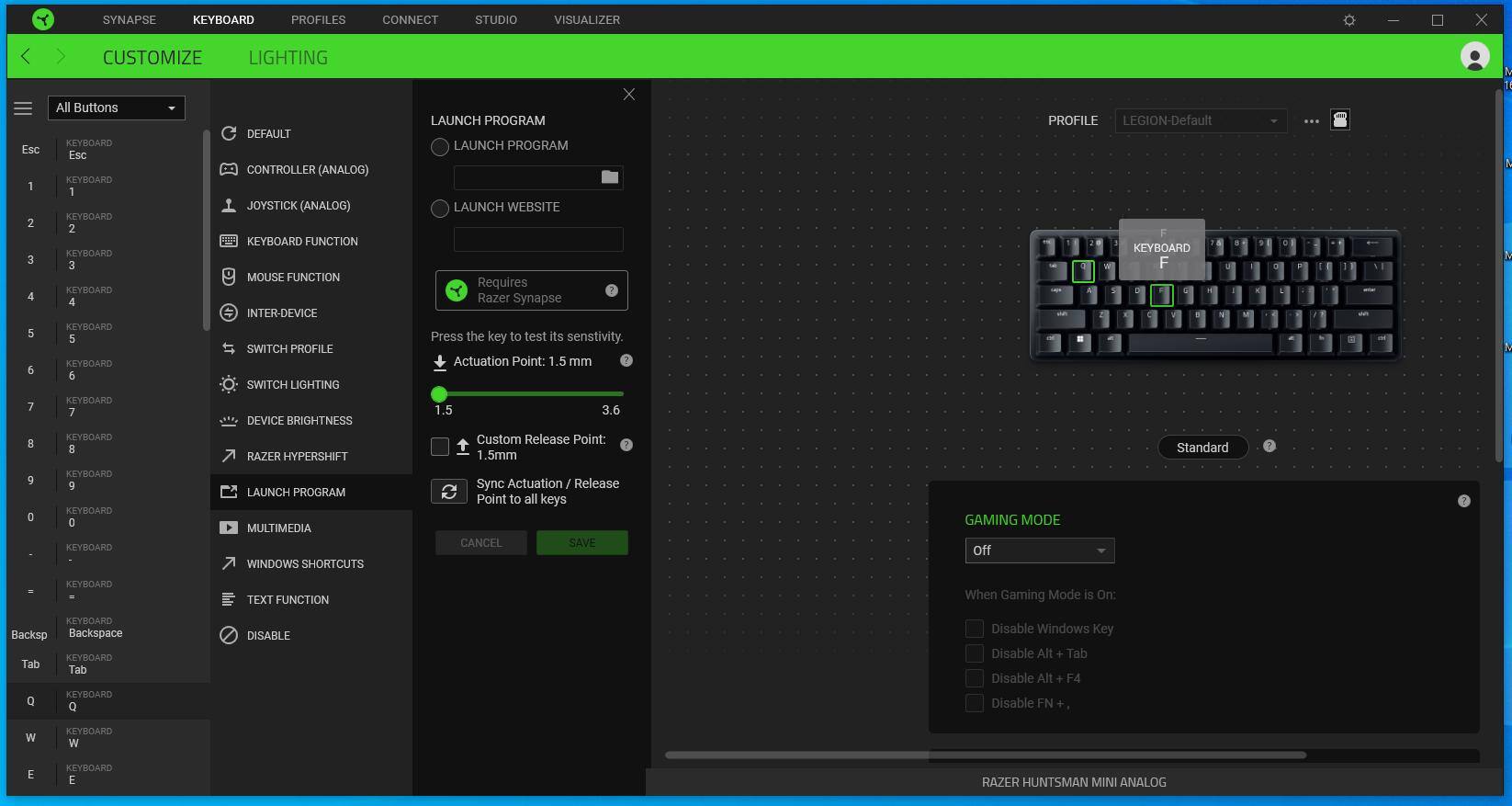Open the settings gear icon

(x=1349, y=19)
